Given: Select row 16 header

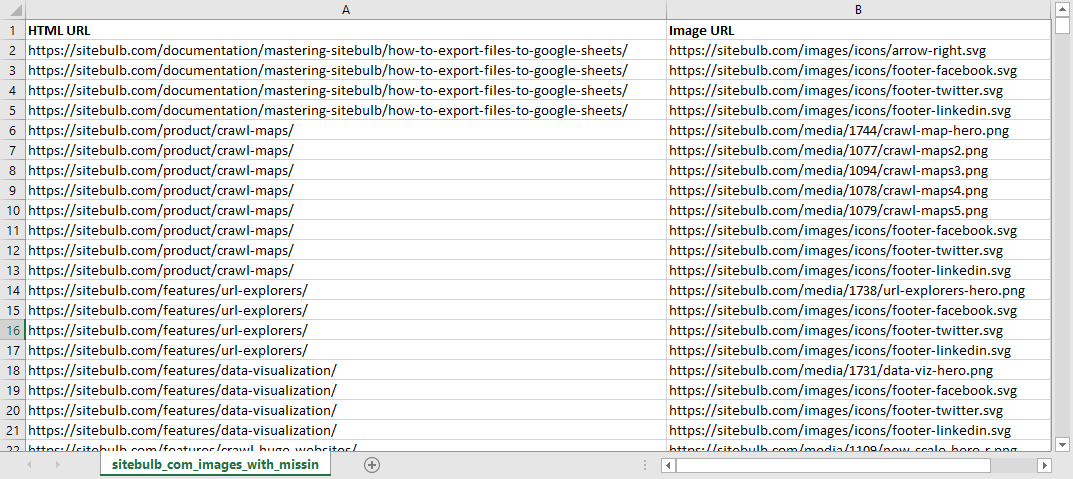Looking at the screenshot, I should (13, 331).
